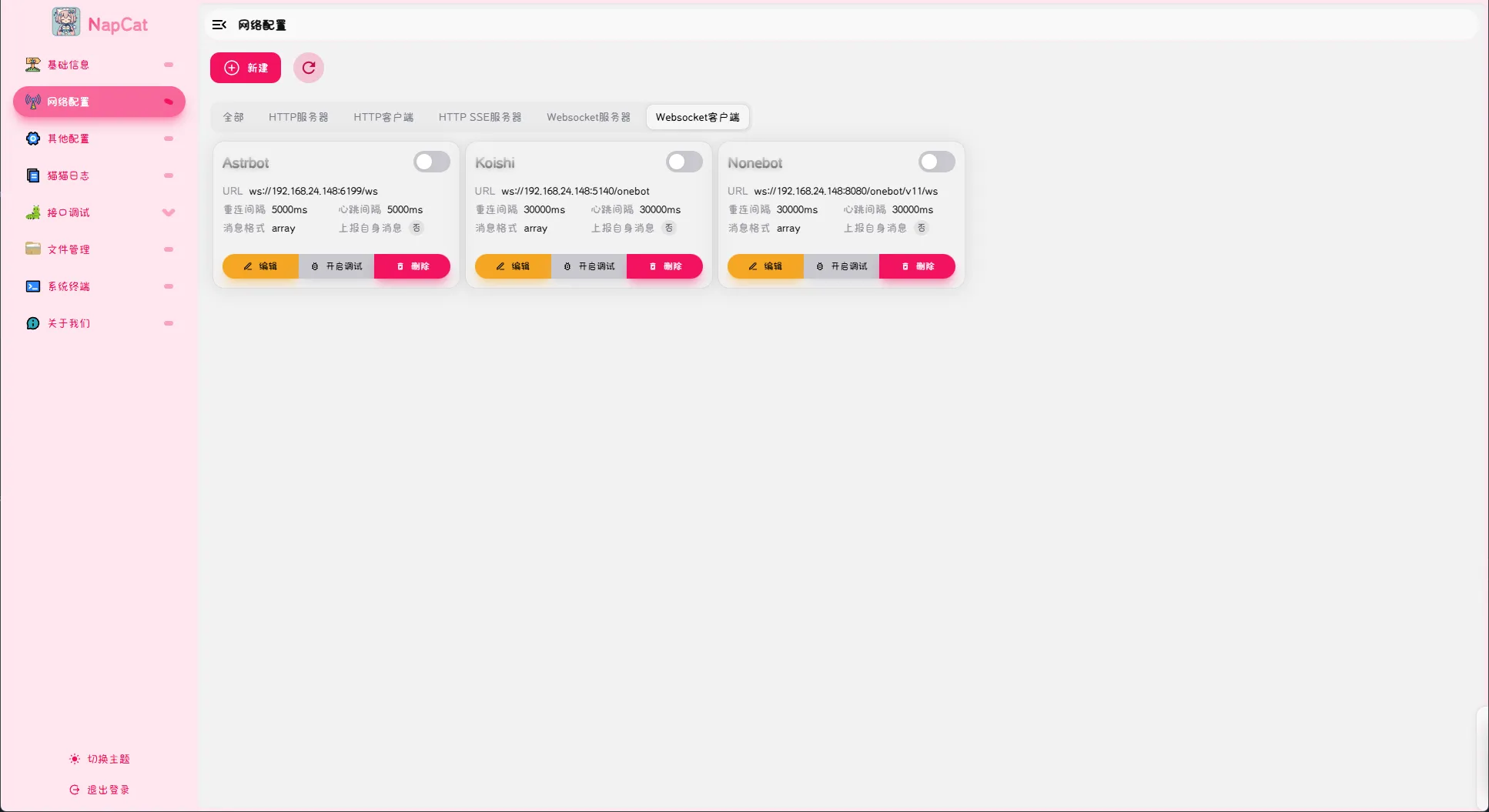The width and height of the screenshot is (1489, 812).
Task: Click the Nonebot onebot/v11/ws URL text
Action: 846,191
